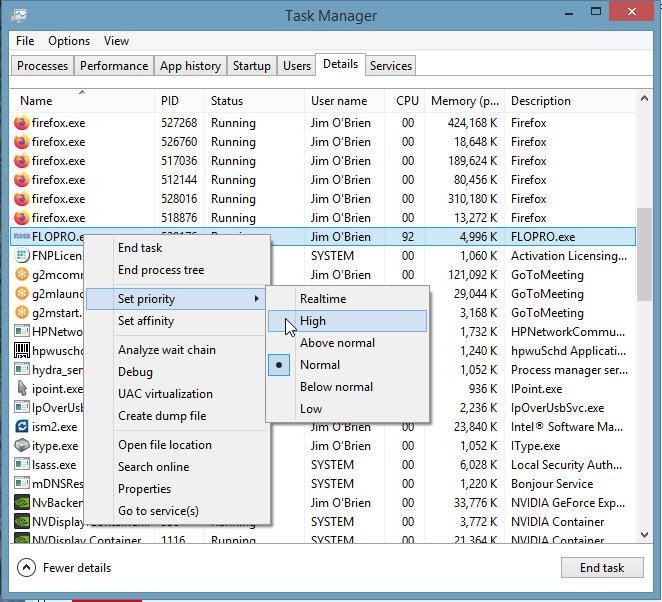Click the lsass.exe process icon
This screenshot has height=602, width=662.
(22, 465)
